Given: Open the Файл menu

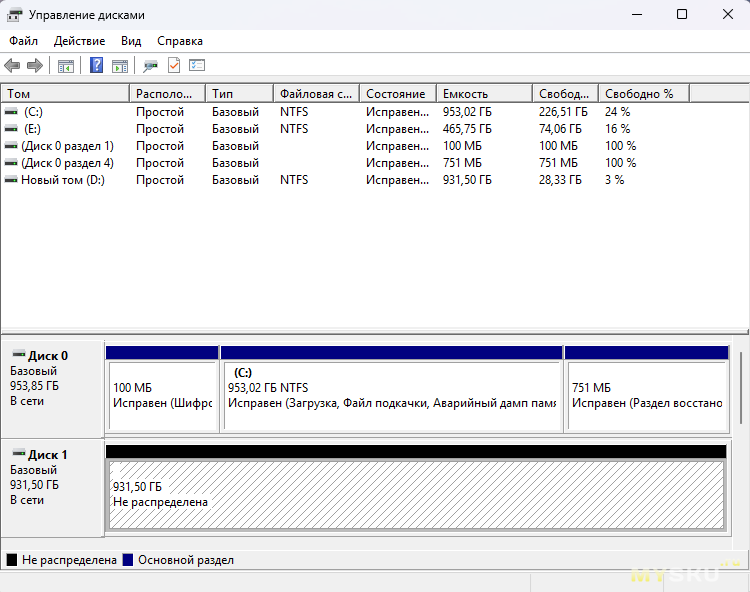Looking at the screenshot, I should pos(23,41).
